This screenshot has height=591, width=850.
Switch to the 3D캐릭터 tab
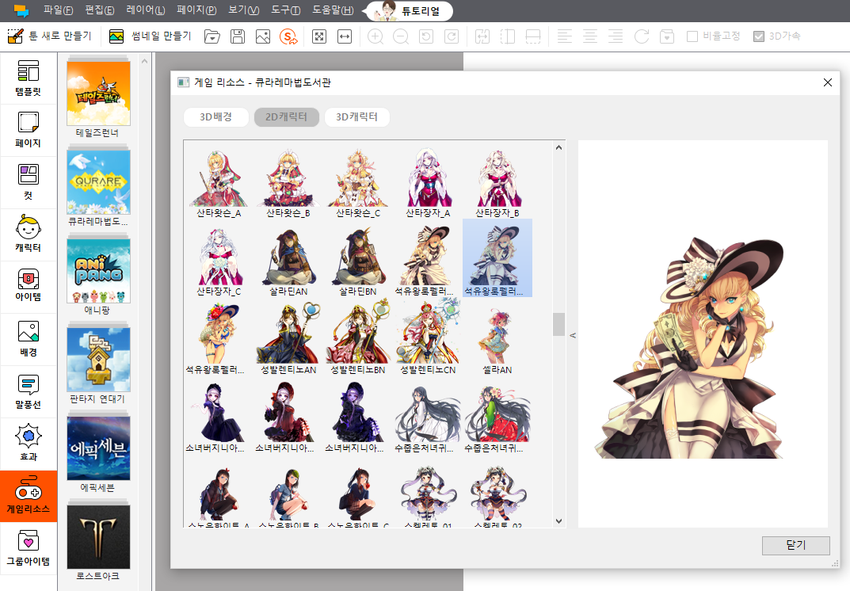click(357, 117)
